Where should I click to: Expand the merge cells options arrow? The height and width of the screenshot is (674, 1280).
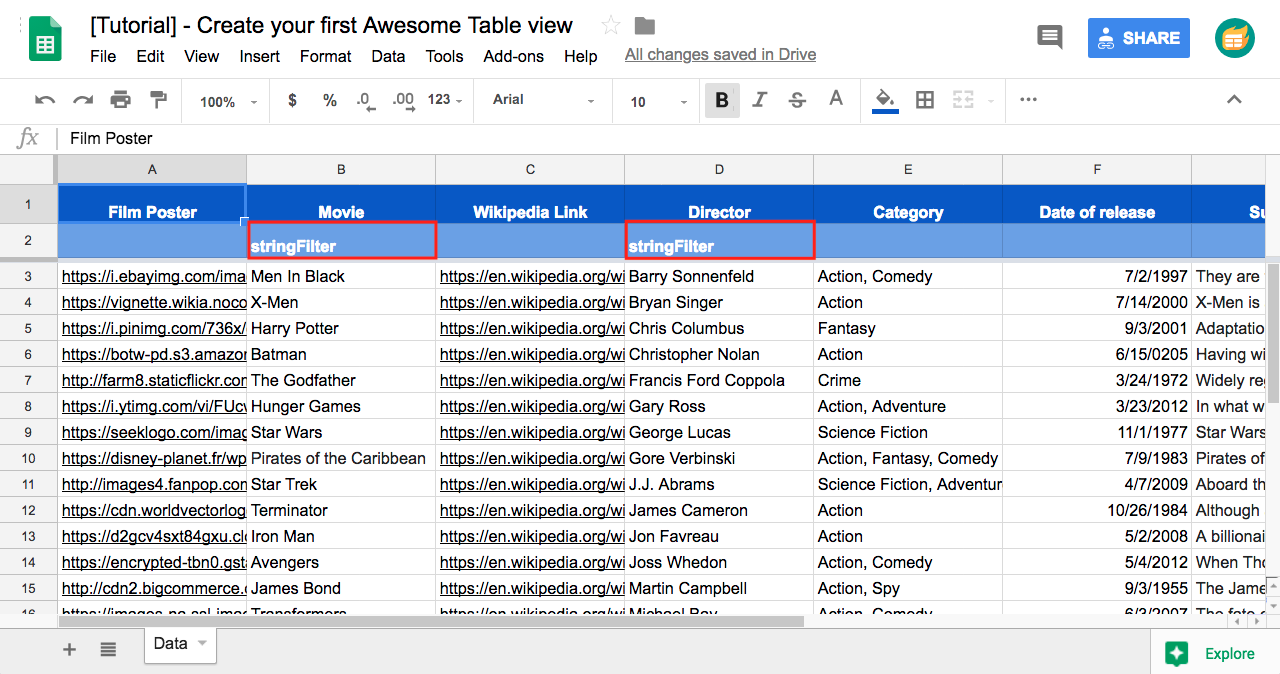(x=991, y=101)
